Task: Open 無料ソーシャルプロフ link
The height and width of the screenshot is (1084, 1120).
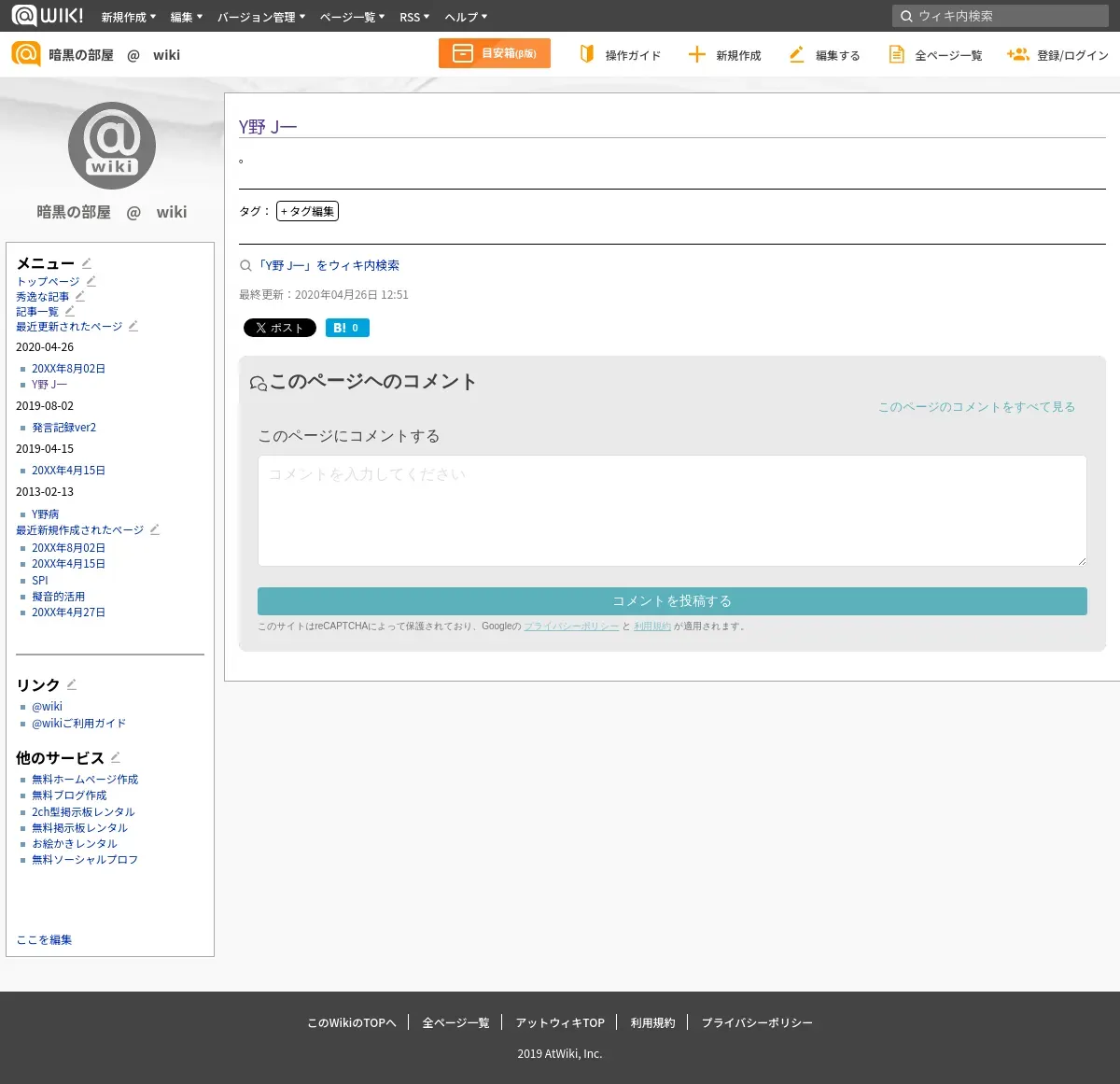Action: pos(85,860)
